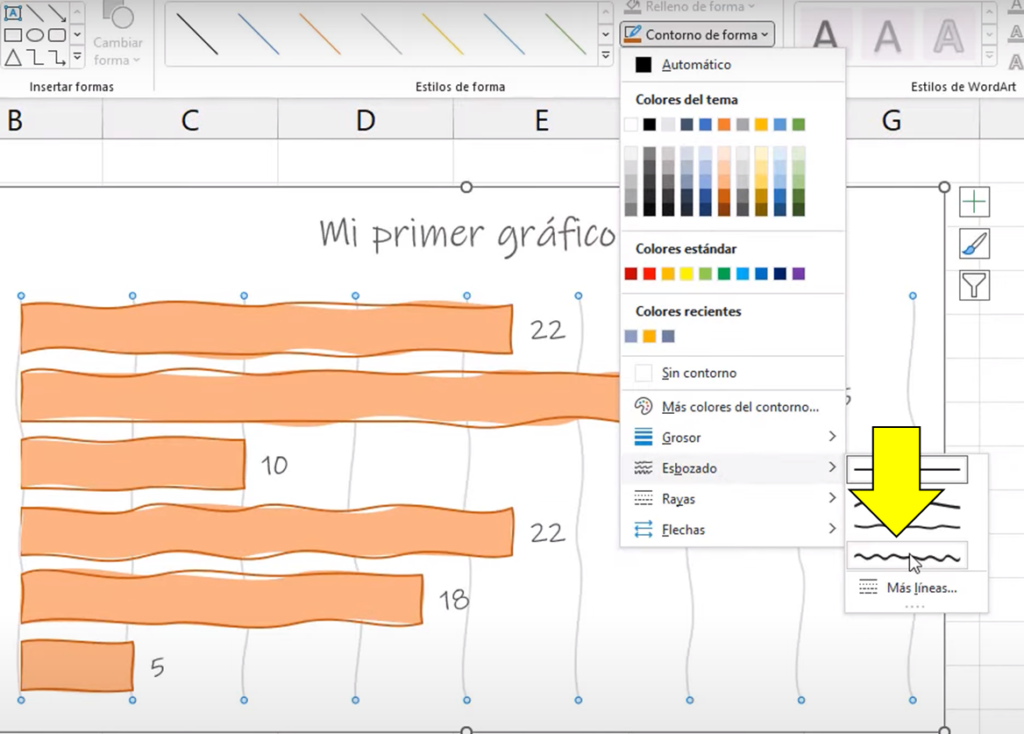
Task: Open the Chart Styles paintbrush icon
Action: pos(974,244)
